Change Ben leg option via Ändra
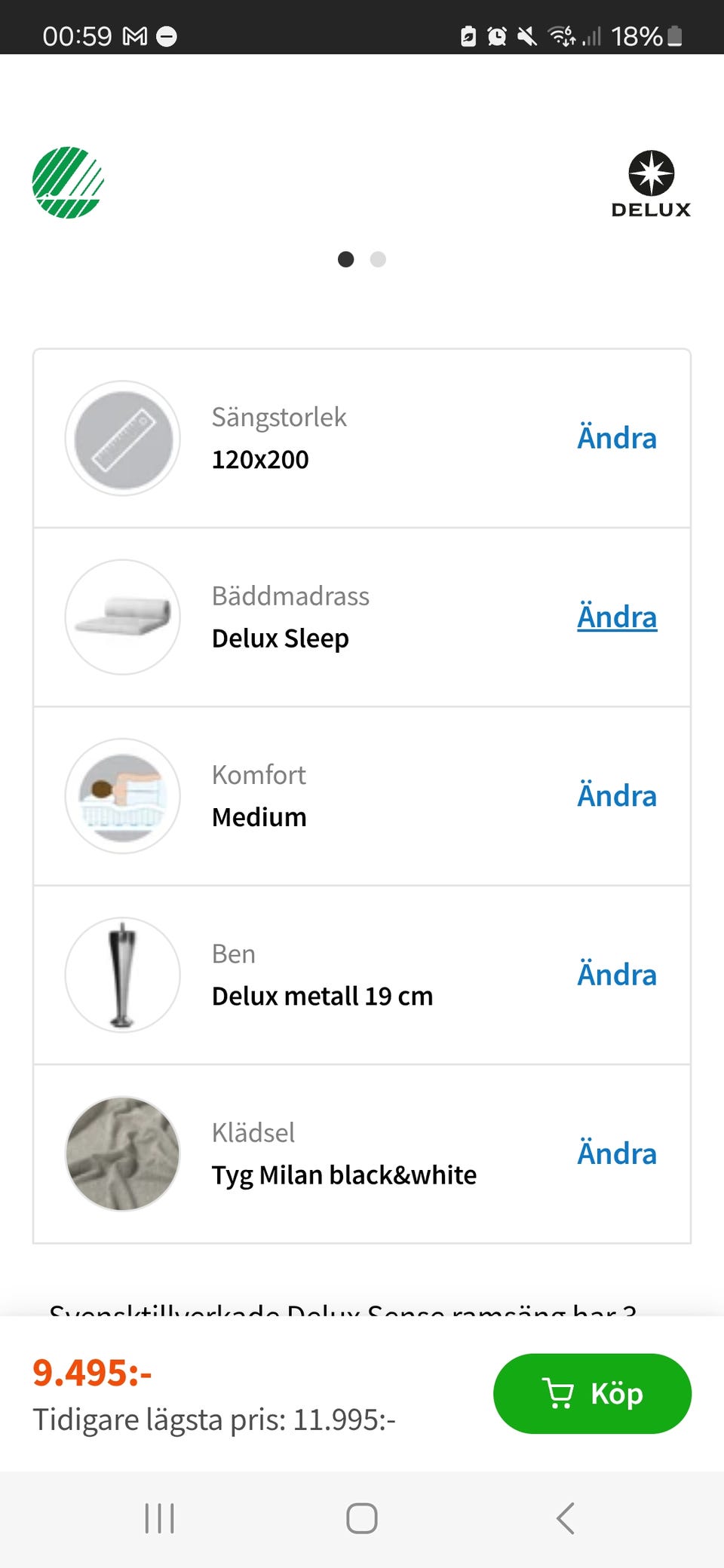 tap(616, 975)
